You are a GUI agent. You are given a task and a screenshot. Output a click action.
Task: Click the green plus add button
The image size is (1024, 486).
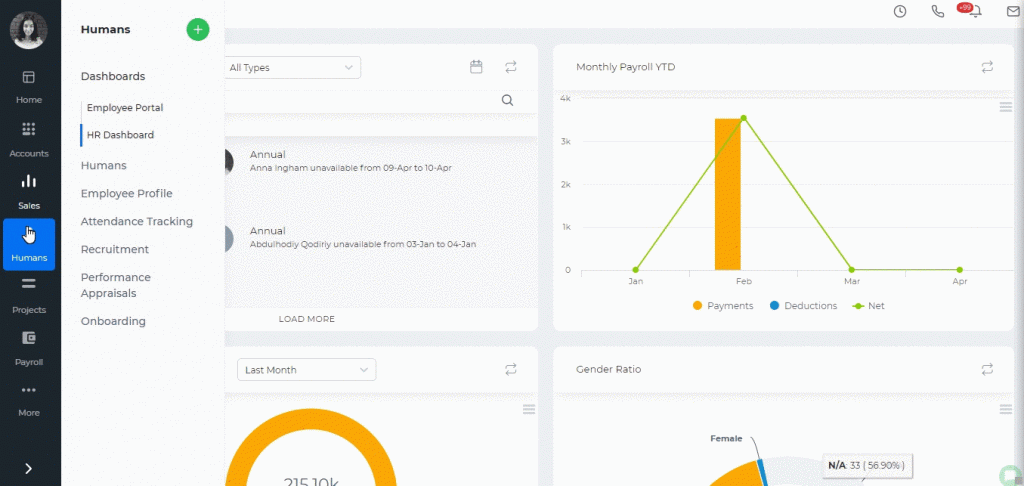[198, 29]
